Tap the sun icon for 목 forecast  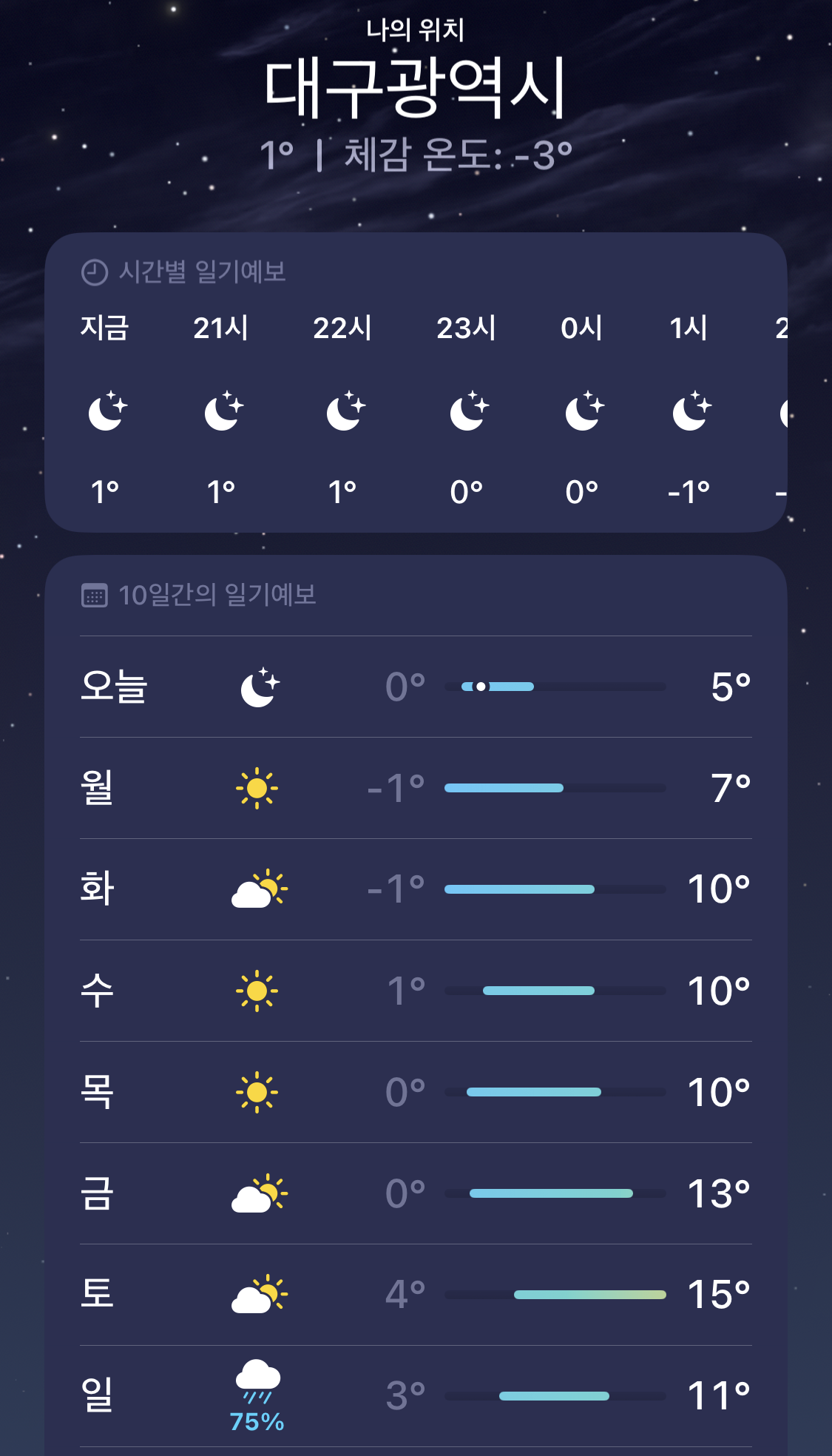tap(257, 1092)
